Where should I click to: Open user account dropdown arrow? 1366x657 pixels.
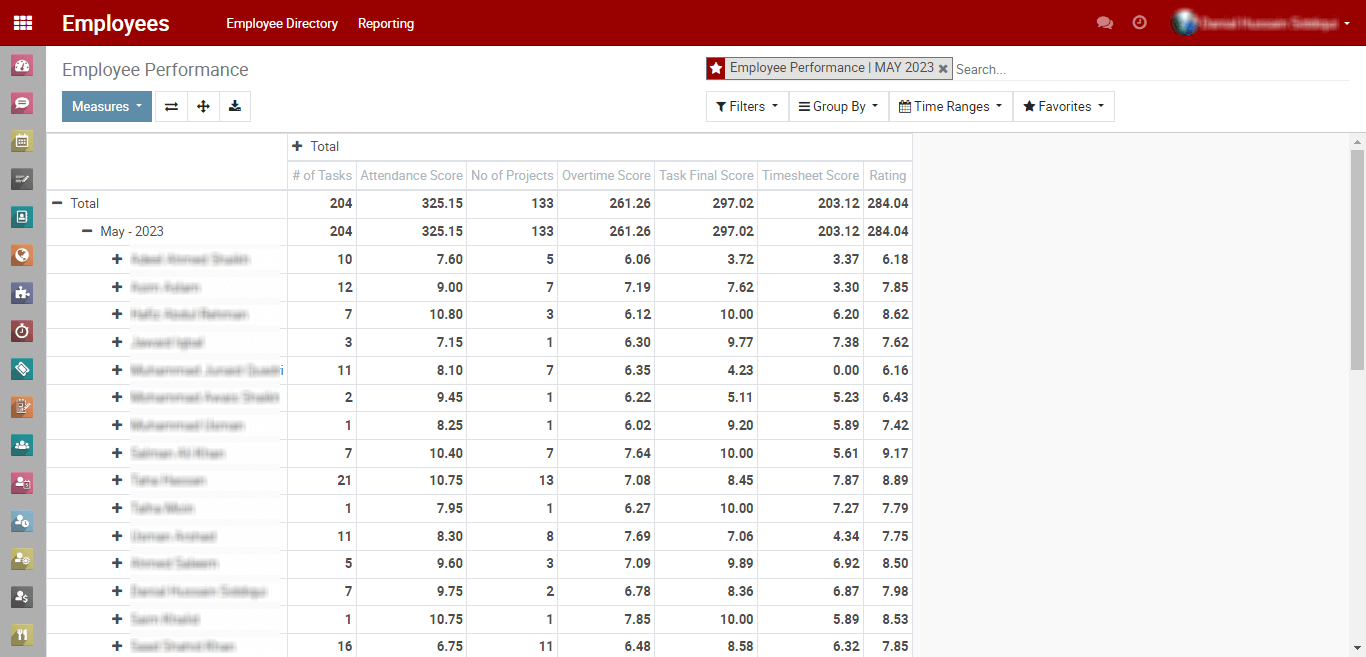click(1347, 24)
